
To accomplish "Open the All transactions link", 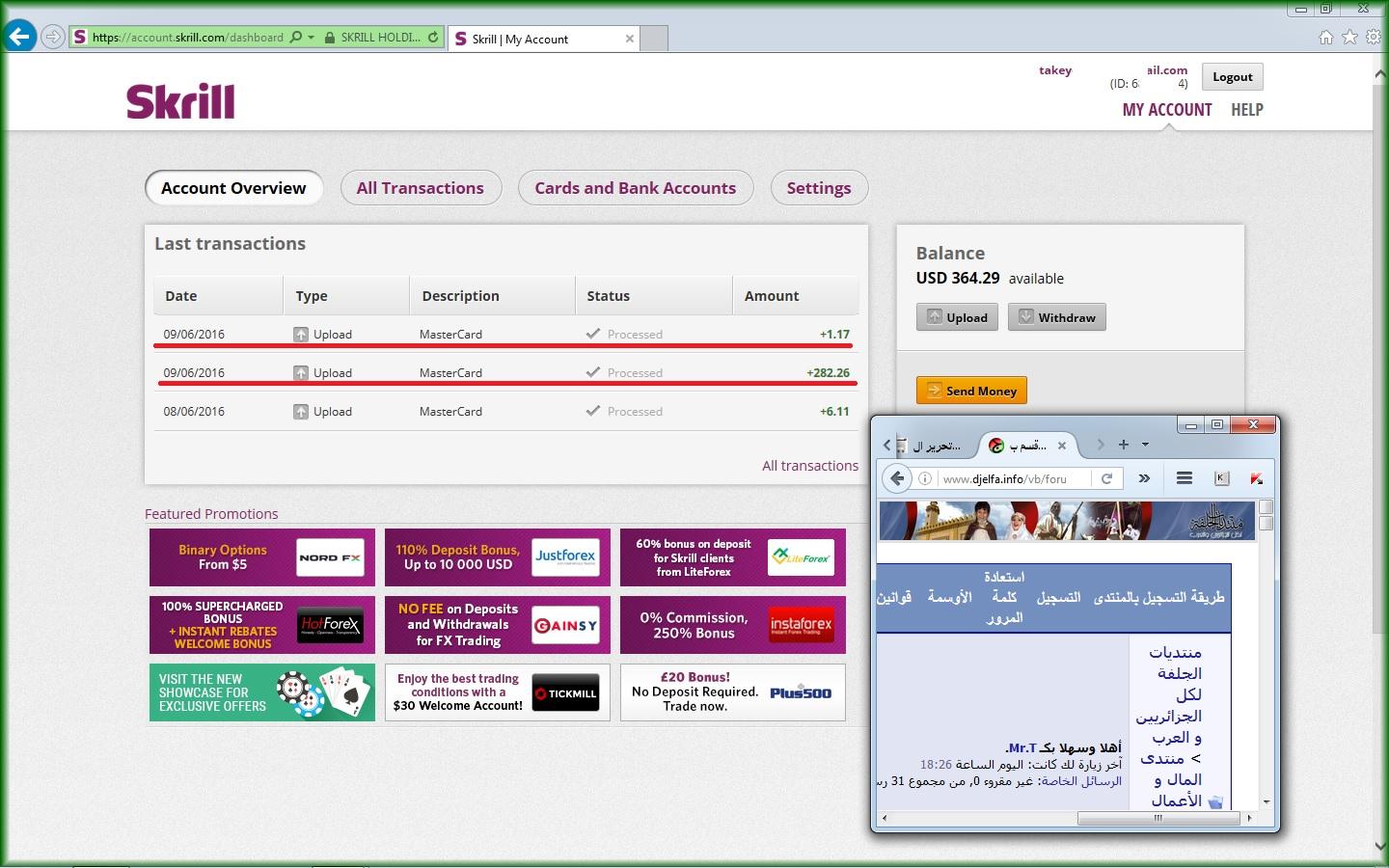I will [x=810, y=466].
